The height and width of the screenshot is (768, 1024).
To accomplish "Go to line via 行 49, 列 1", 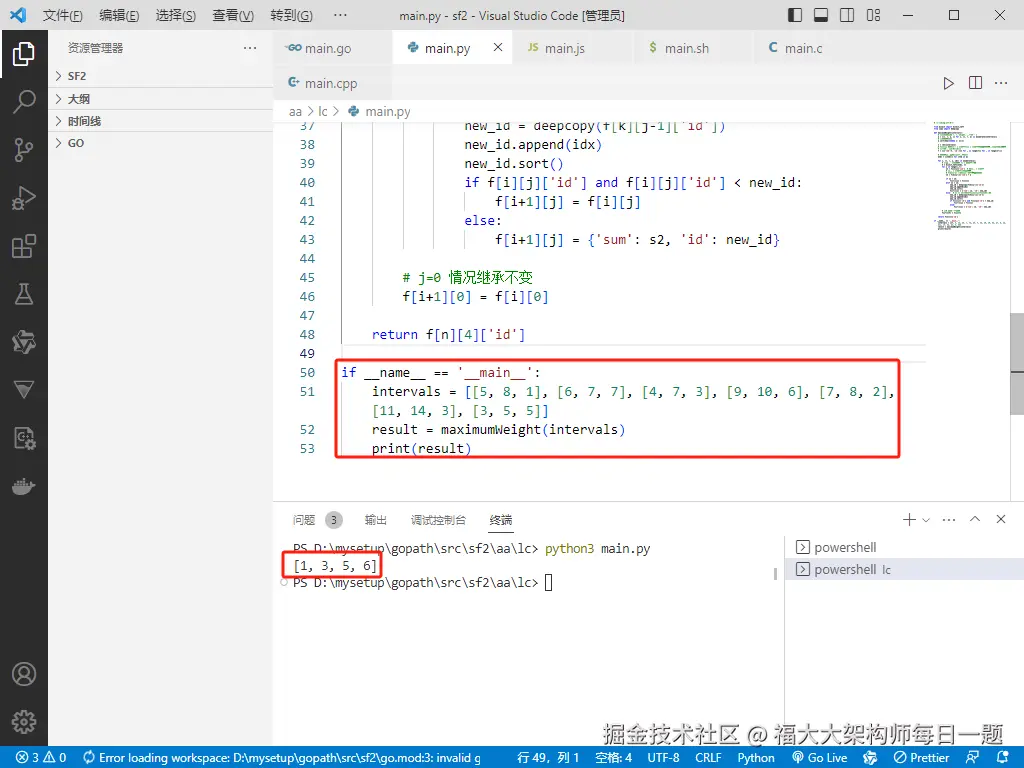I will pos(548,758).
